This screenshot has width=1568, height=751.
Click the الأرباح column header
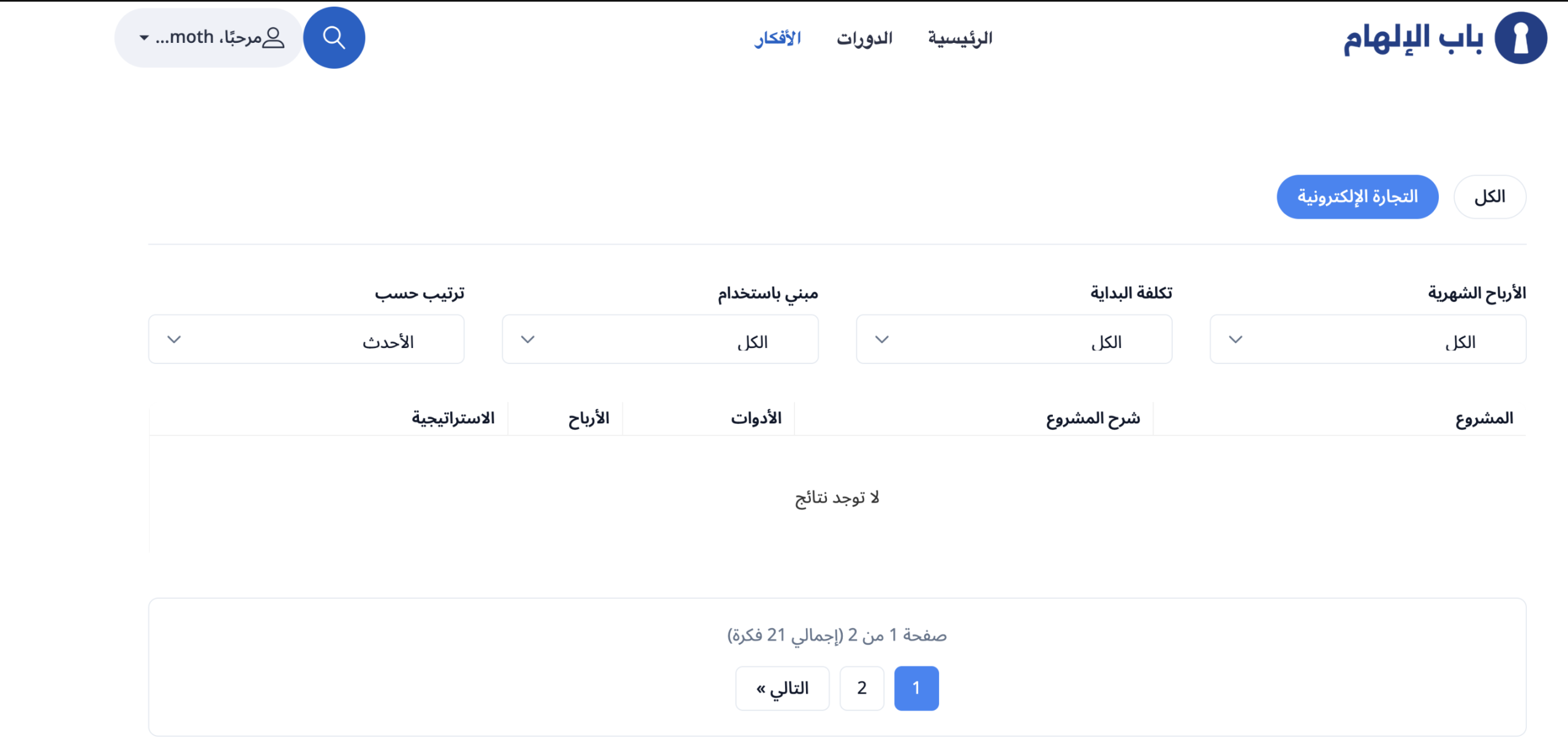click(589, 418)
